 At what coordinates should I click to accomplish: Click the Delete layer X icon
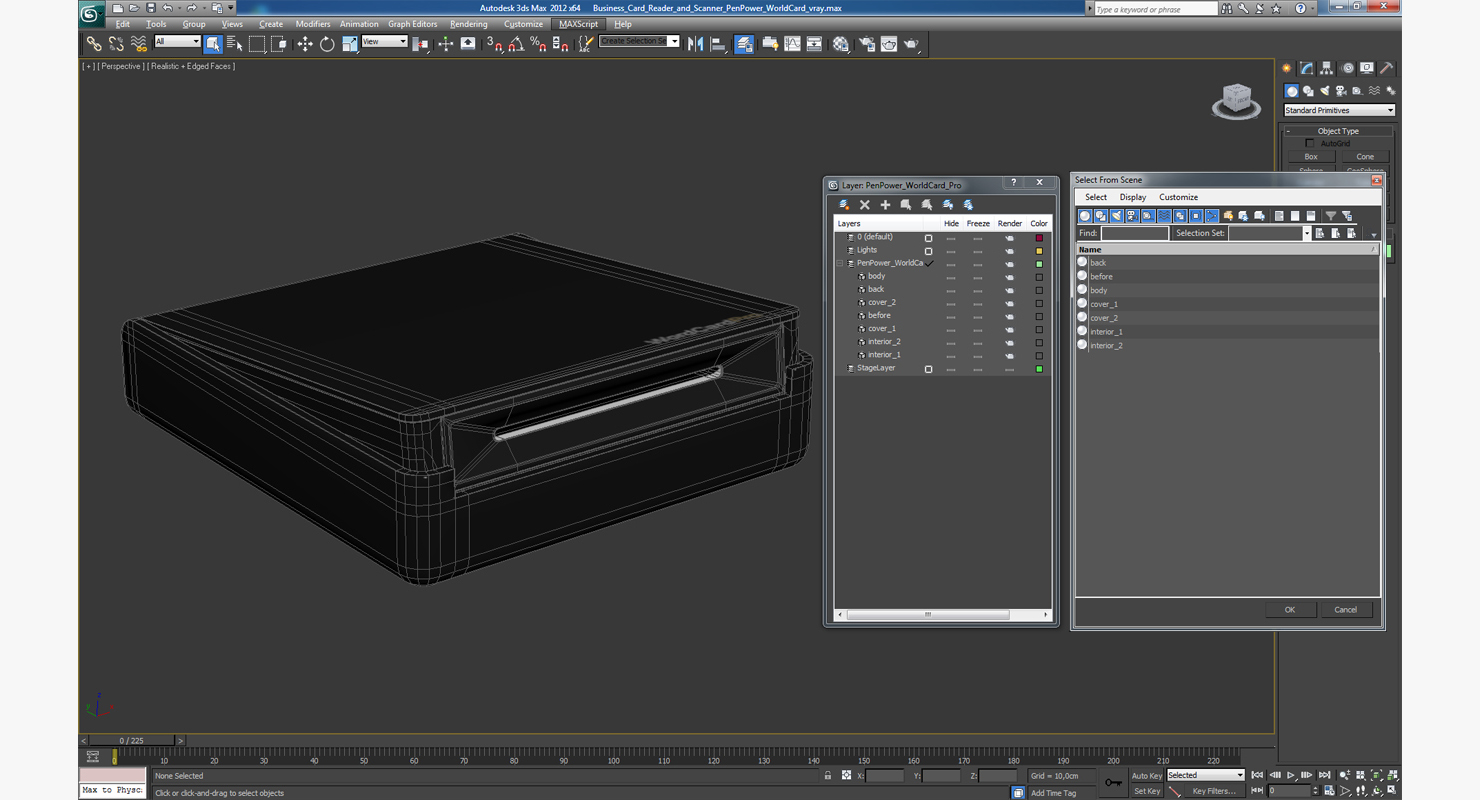click(x=865, y=205)
